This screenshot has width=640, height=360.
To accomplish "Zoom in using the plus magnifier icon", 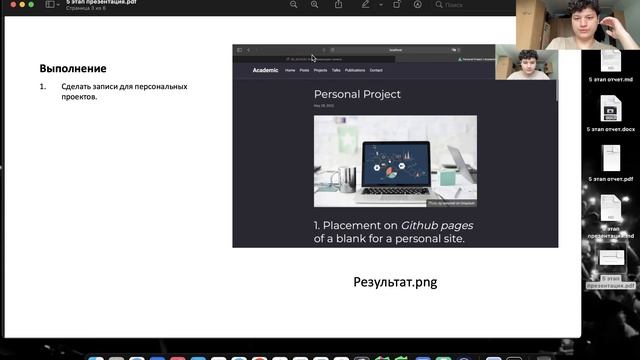I will [x=314, y=4].
